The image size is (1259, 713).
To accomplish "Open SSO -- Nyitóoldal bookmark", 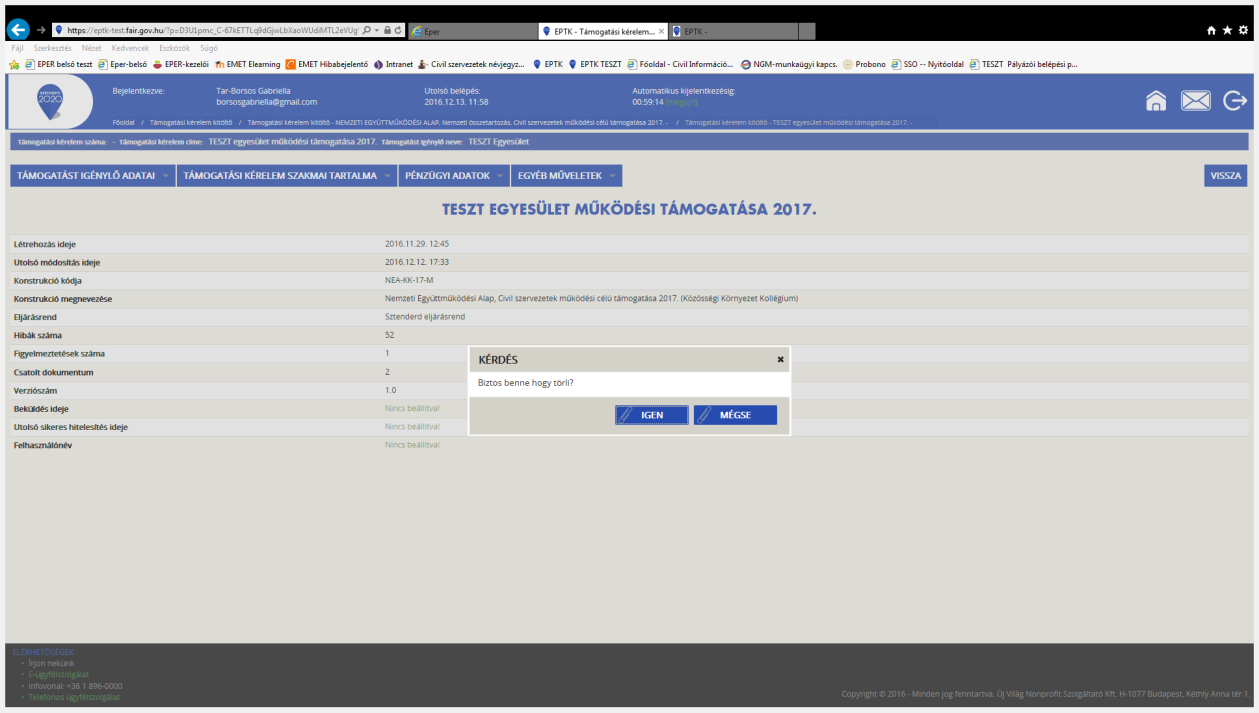I will click(x=927, y=64).
